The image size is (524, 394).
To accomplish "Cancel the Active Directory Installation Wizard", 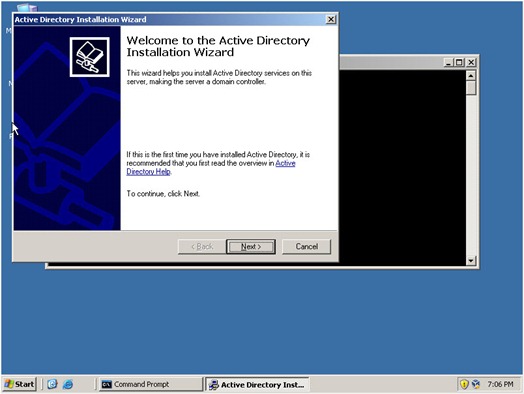I will click(x=306, y=247).
